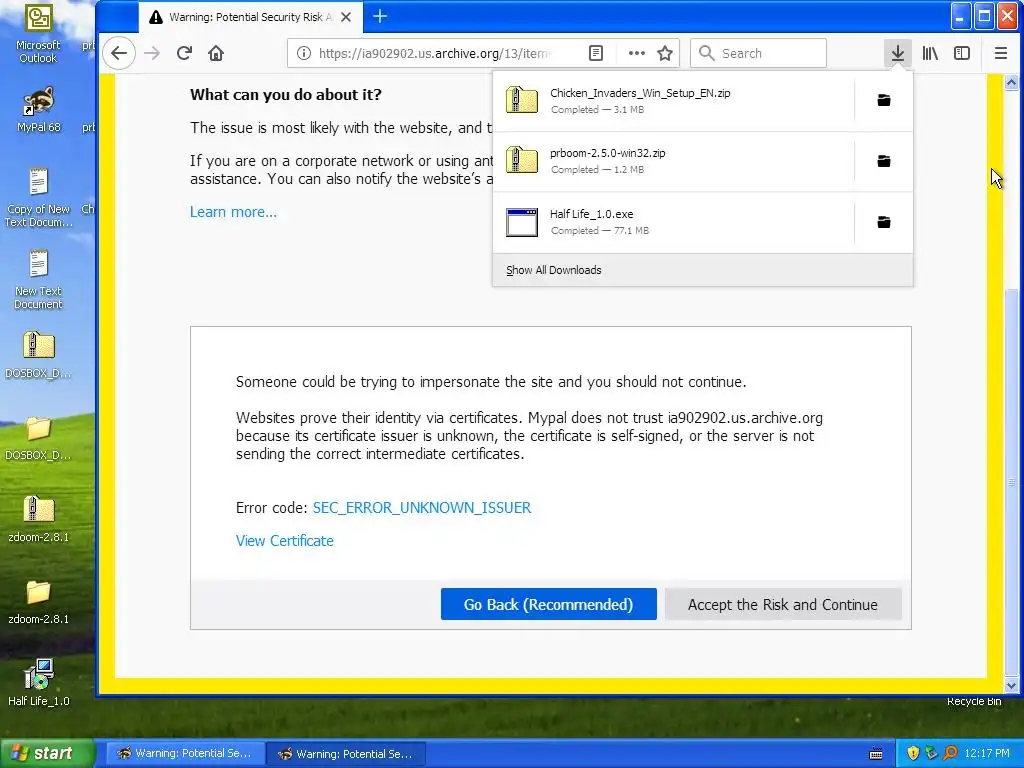Click the View Certificate link

(285, 541)
